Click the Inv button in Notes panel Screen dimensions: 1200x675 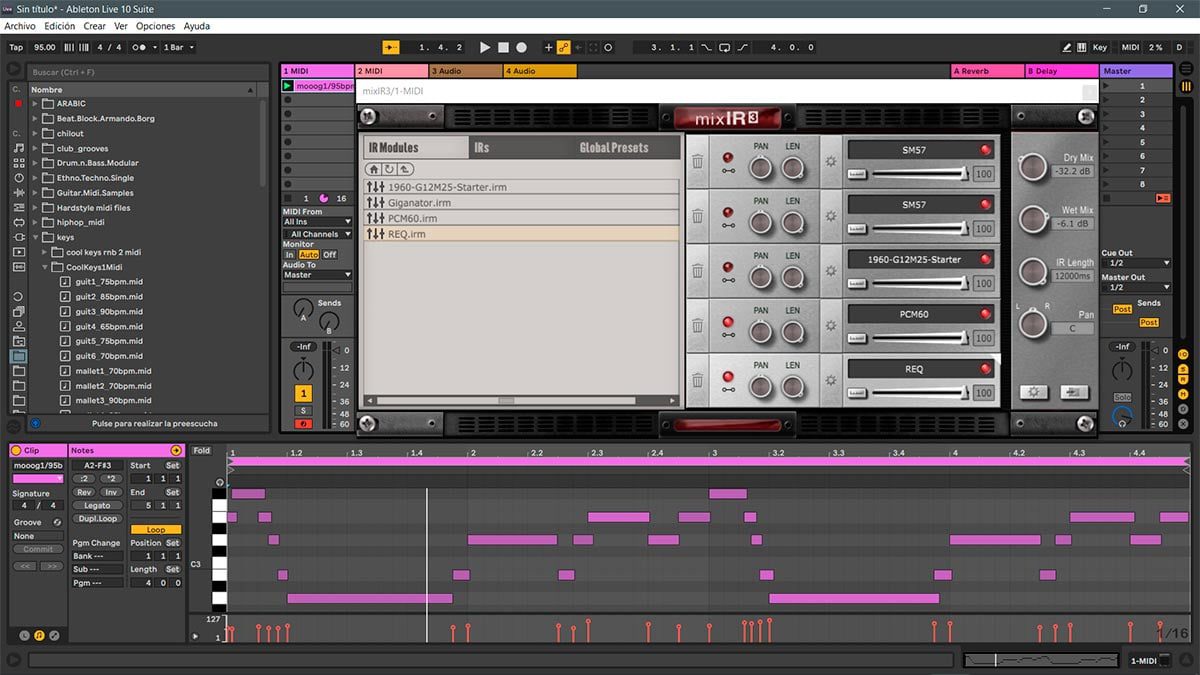[x=110, y=493]
